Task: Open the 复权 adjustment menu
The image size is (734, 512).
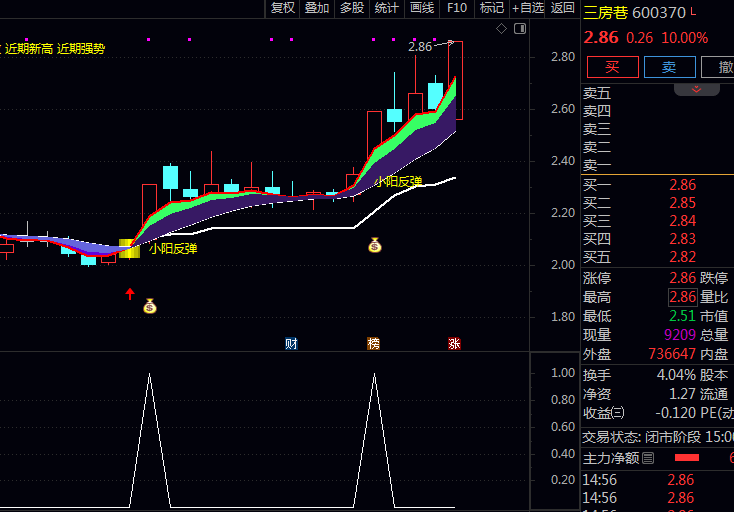Action: 283,8
